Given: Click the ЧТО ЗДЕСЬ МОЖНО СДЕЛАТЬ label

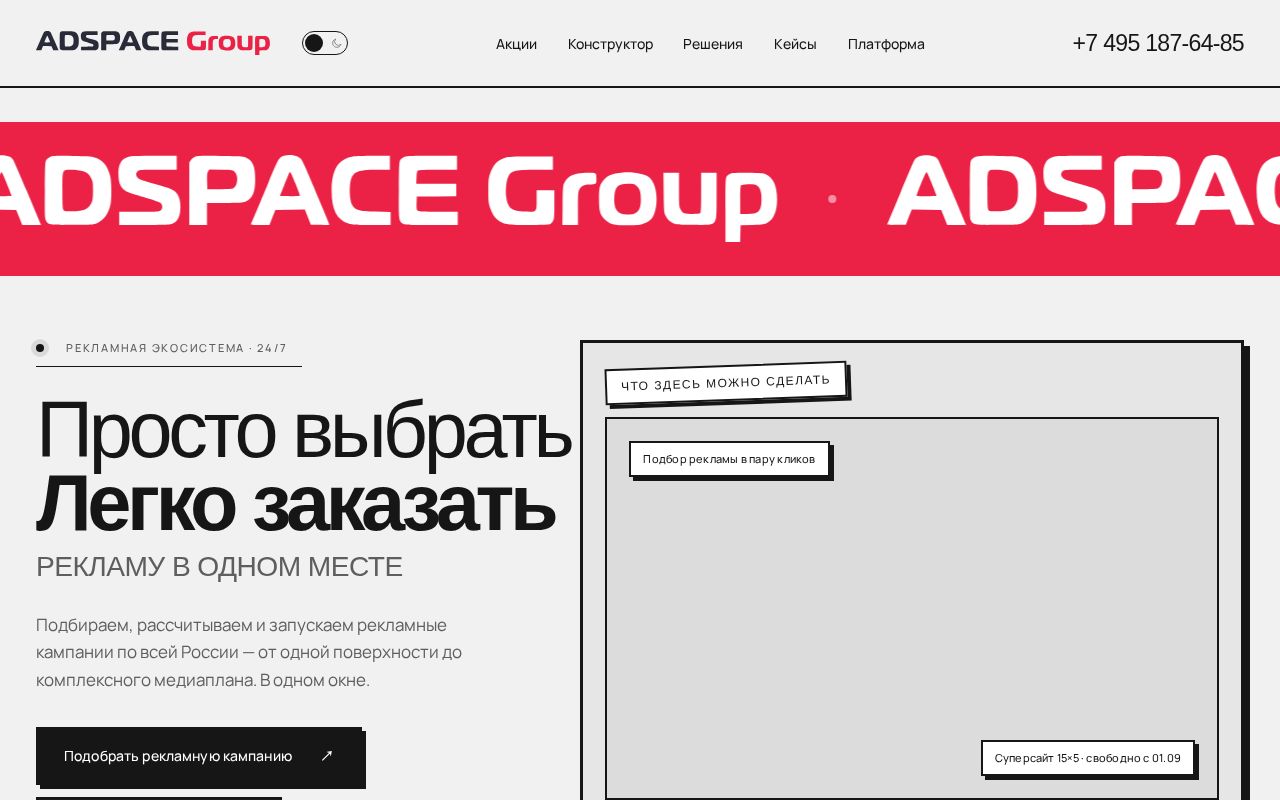Looking at the screenshot, I should pos(726,383).
